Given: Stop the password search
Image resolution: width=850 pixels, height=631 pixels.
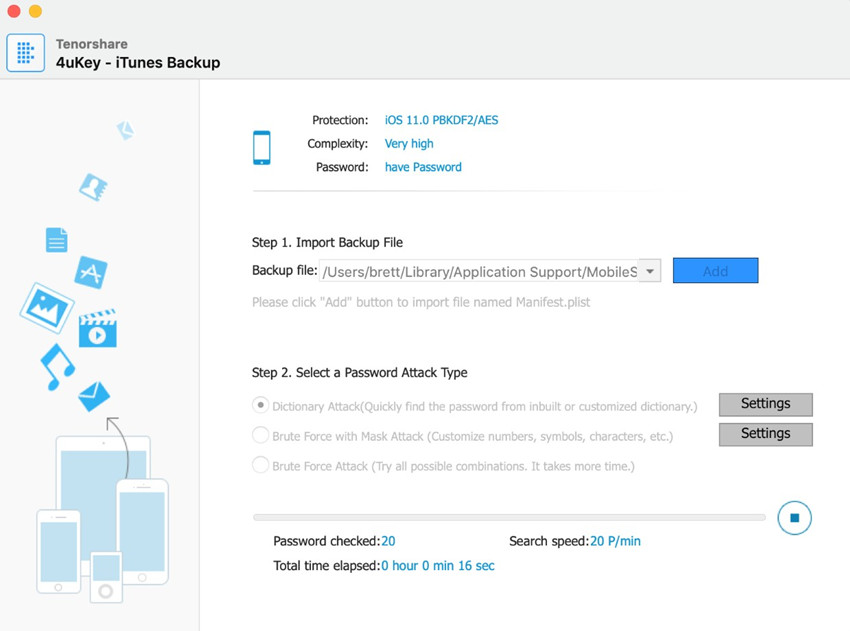Looking at the screenshot, I should click(794, 518).
